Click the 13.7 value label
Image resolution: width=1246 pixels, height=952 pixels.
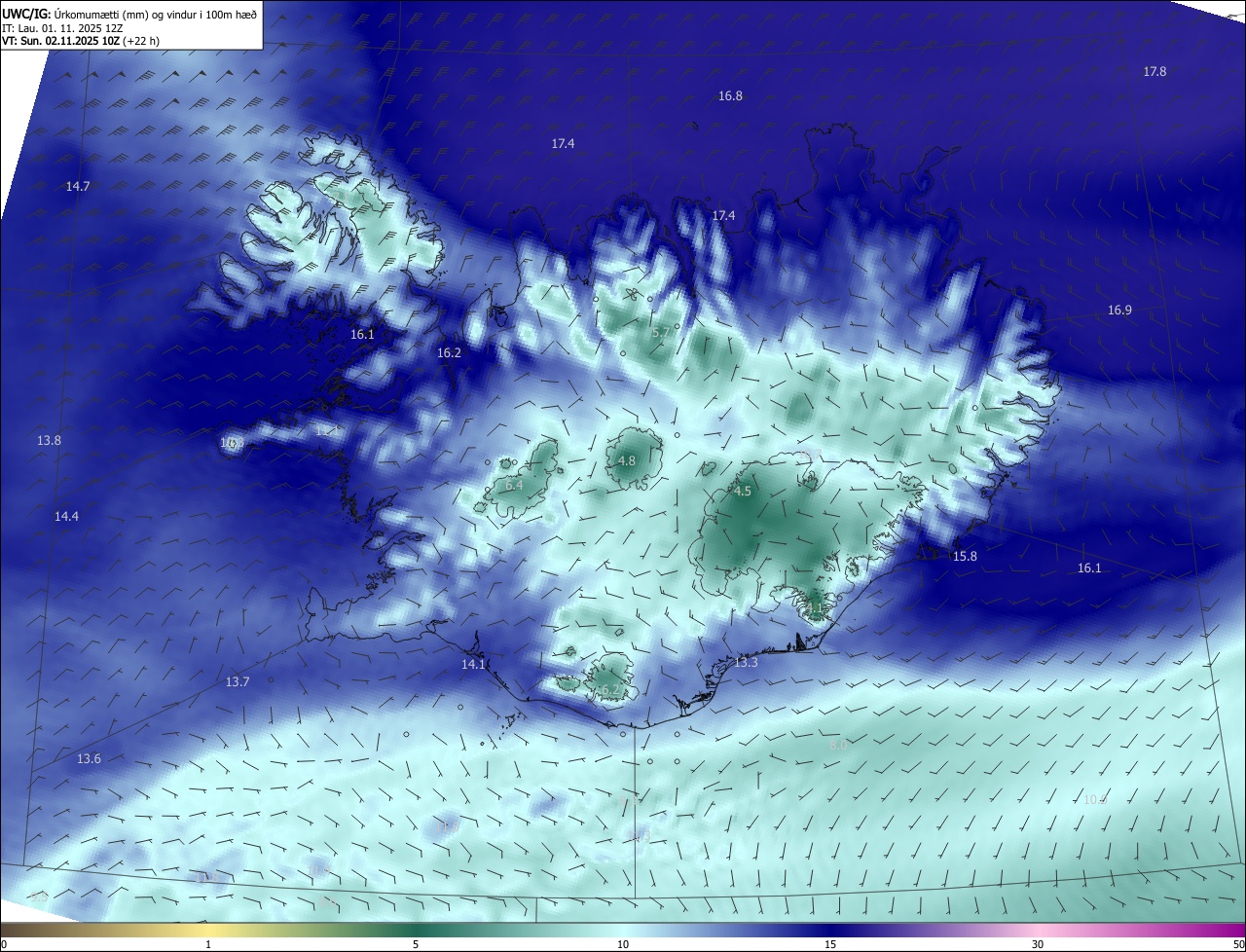(238, 682)
